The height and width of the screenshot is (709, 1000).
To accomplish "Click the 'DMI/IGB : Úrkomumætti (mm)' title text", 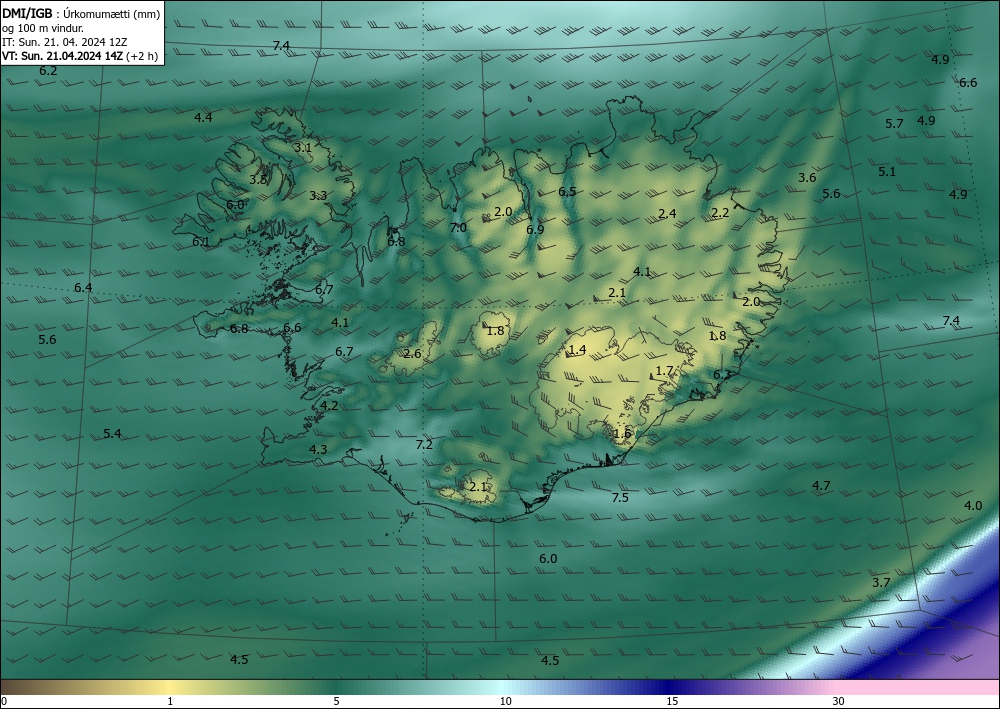I will pos(81,14).
